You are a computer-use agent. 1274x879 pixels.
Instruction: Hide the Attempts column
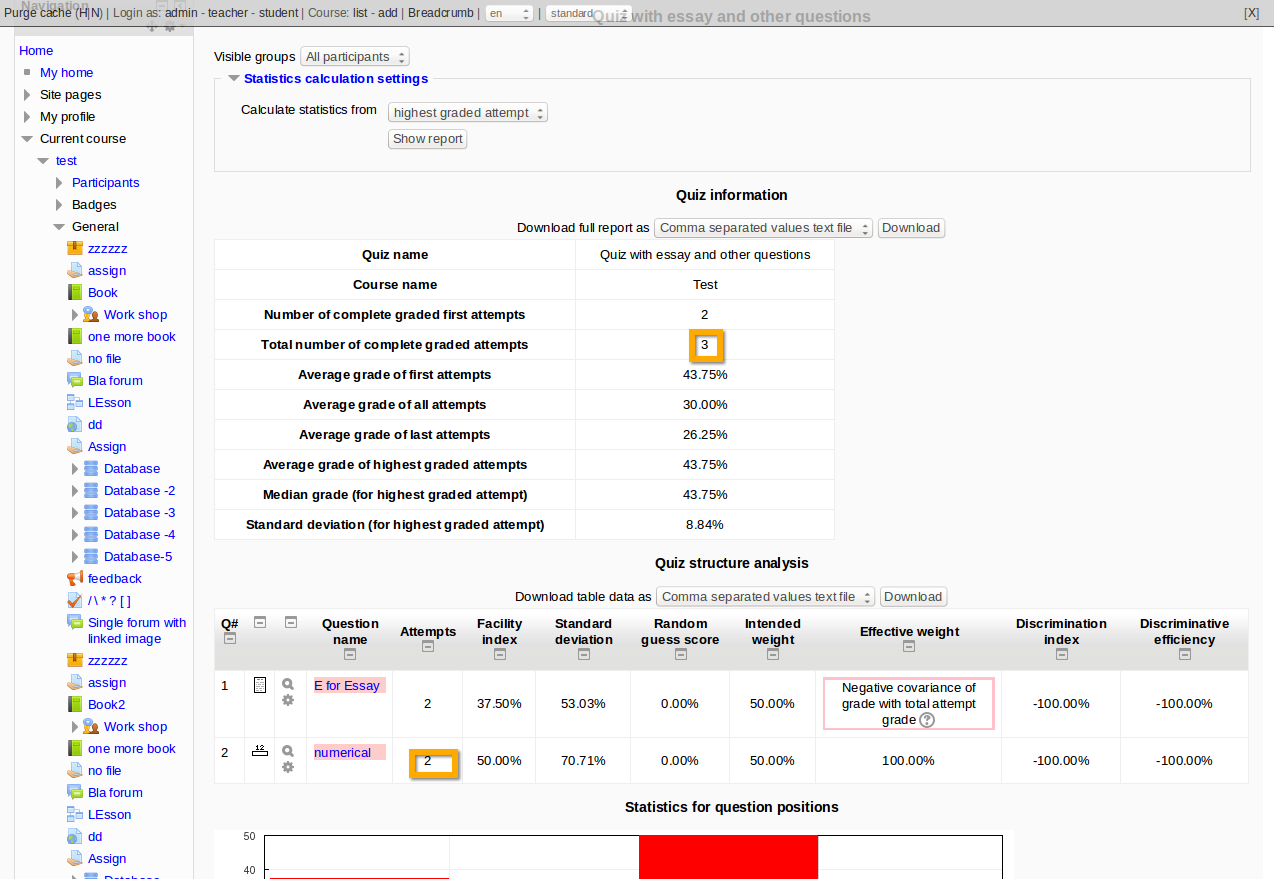[428, 647]
